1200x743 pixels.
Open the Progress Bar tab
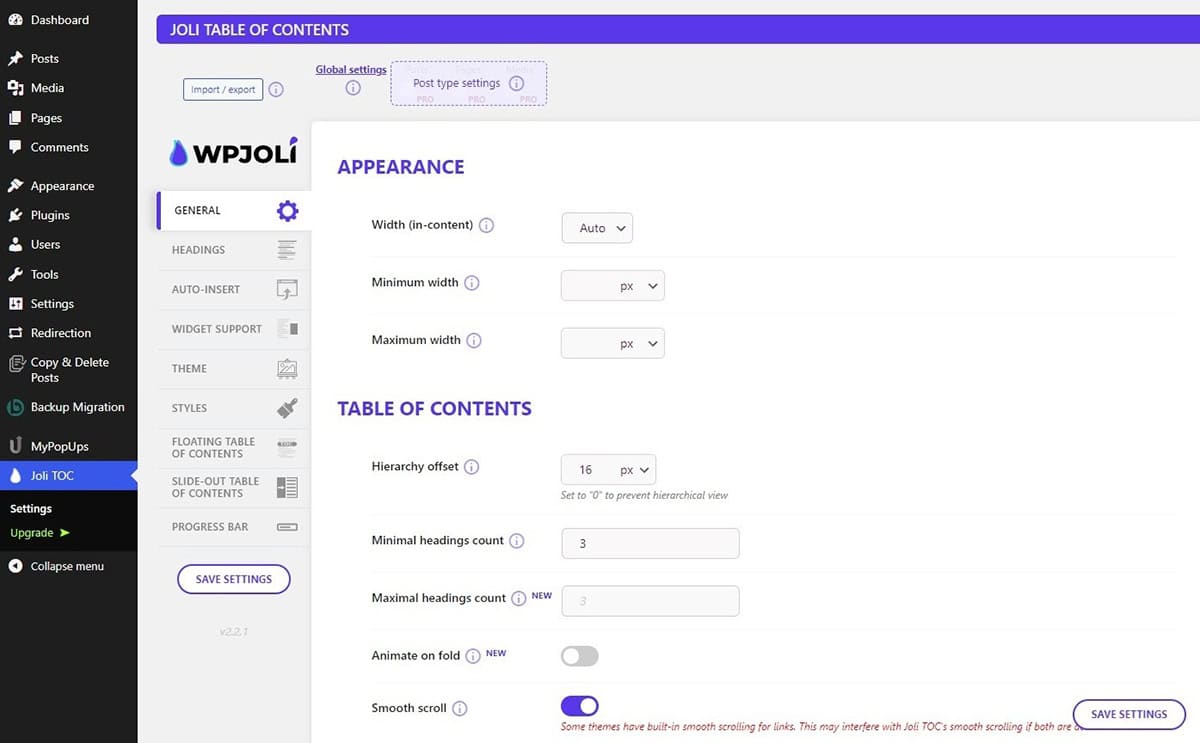(234, 527)
